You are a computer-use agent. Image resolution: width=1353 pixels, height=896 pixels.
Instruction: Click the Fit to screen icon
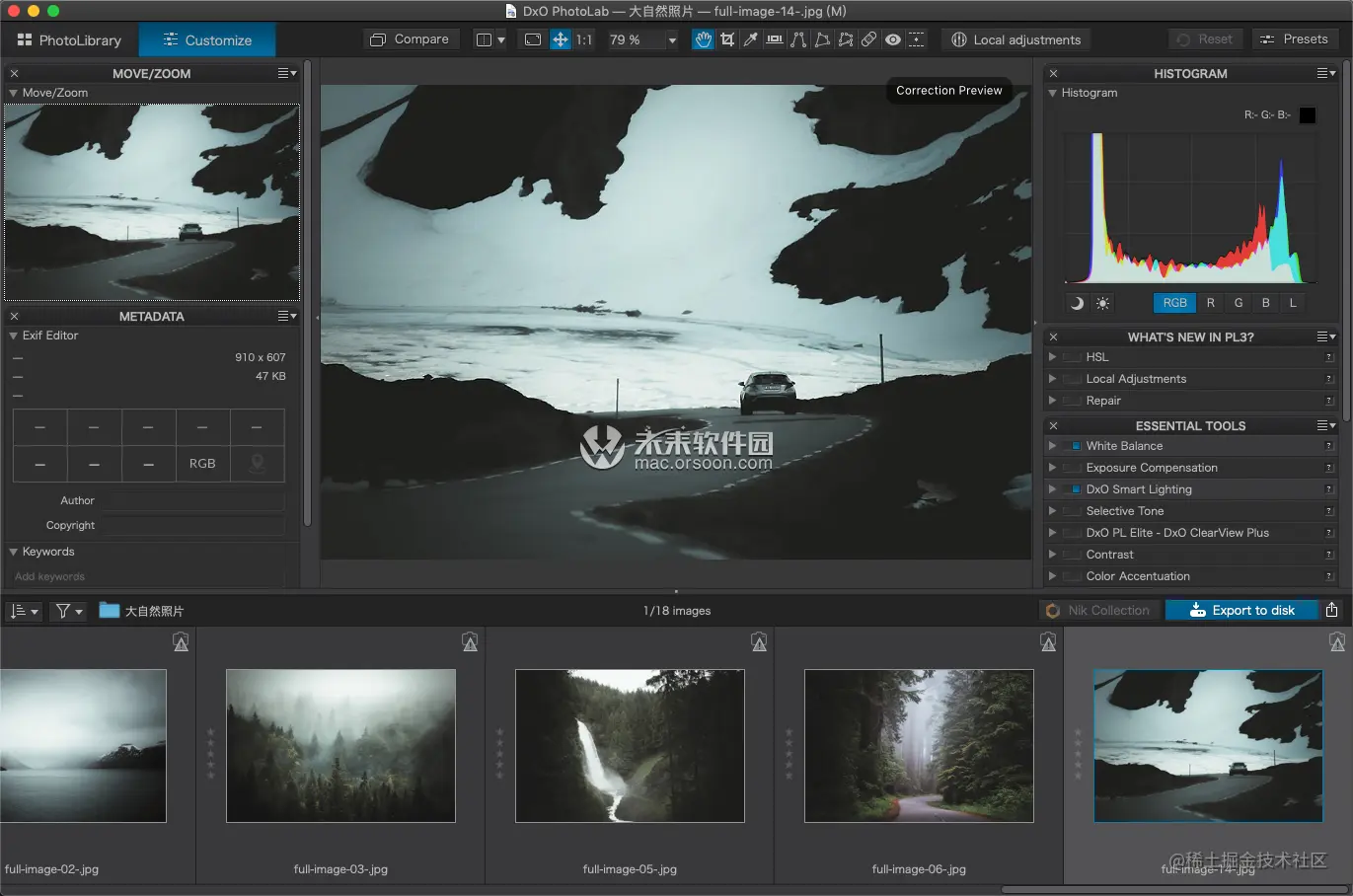pos(533,39)
